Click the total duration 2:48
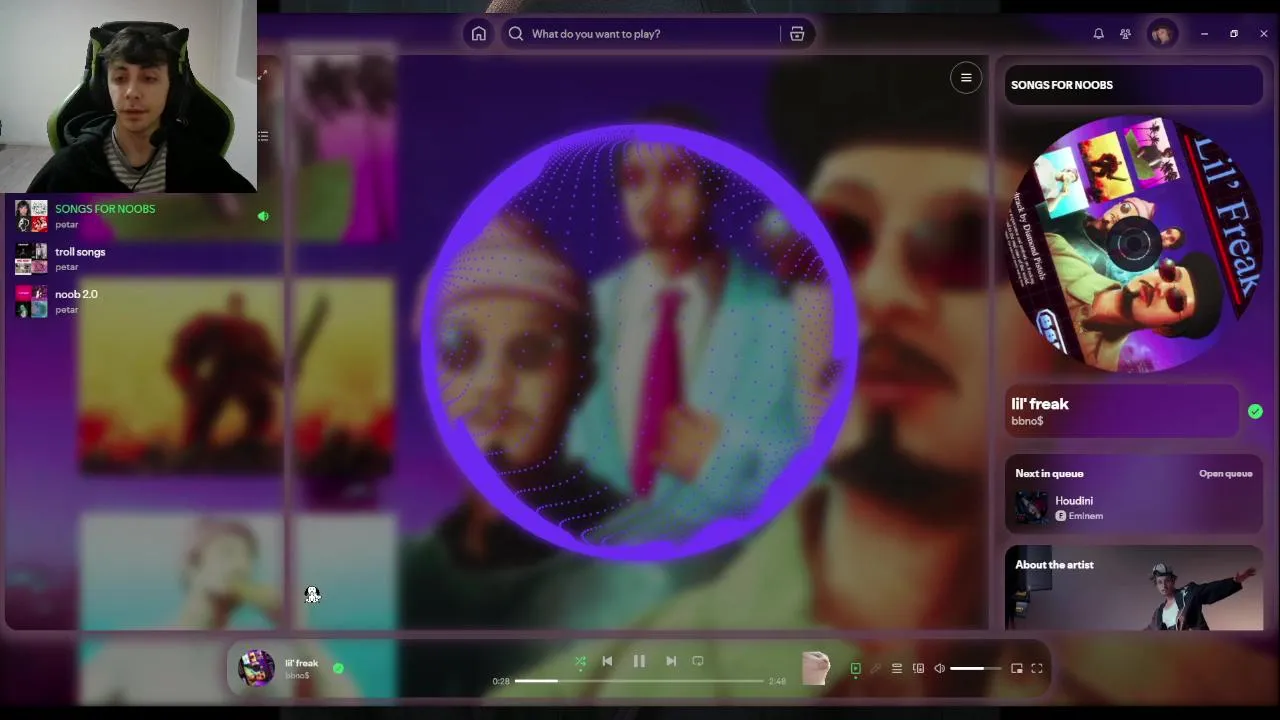Image resolution: width=1280 pixels, height=720 pixels. 777,681
